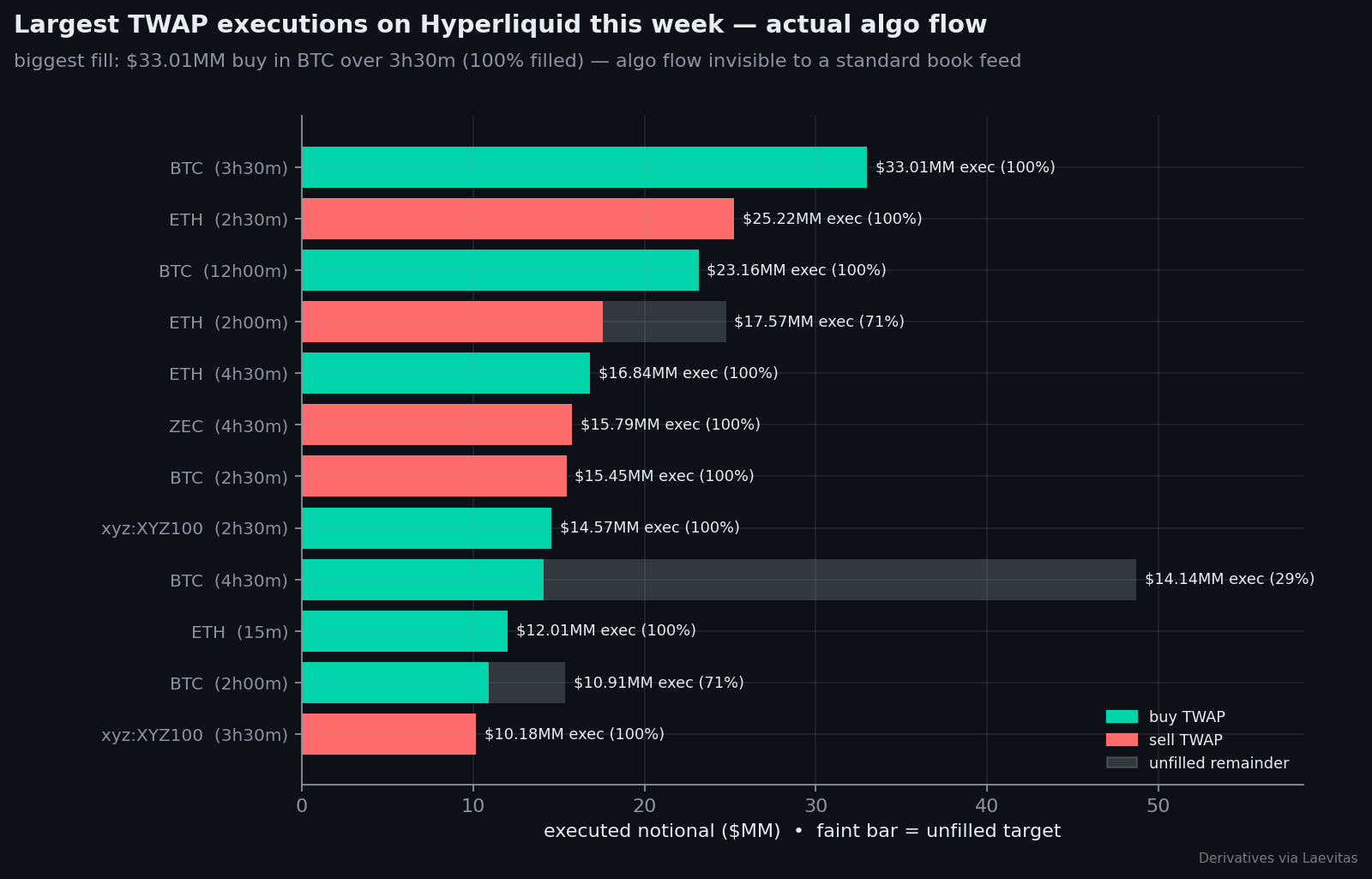The height and width of the screenshot is (879, 1372).
Task: Click the gray unfilled remainder of ETH 2h00m
Action: click(665, 322)
